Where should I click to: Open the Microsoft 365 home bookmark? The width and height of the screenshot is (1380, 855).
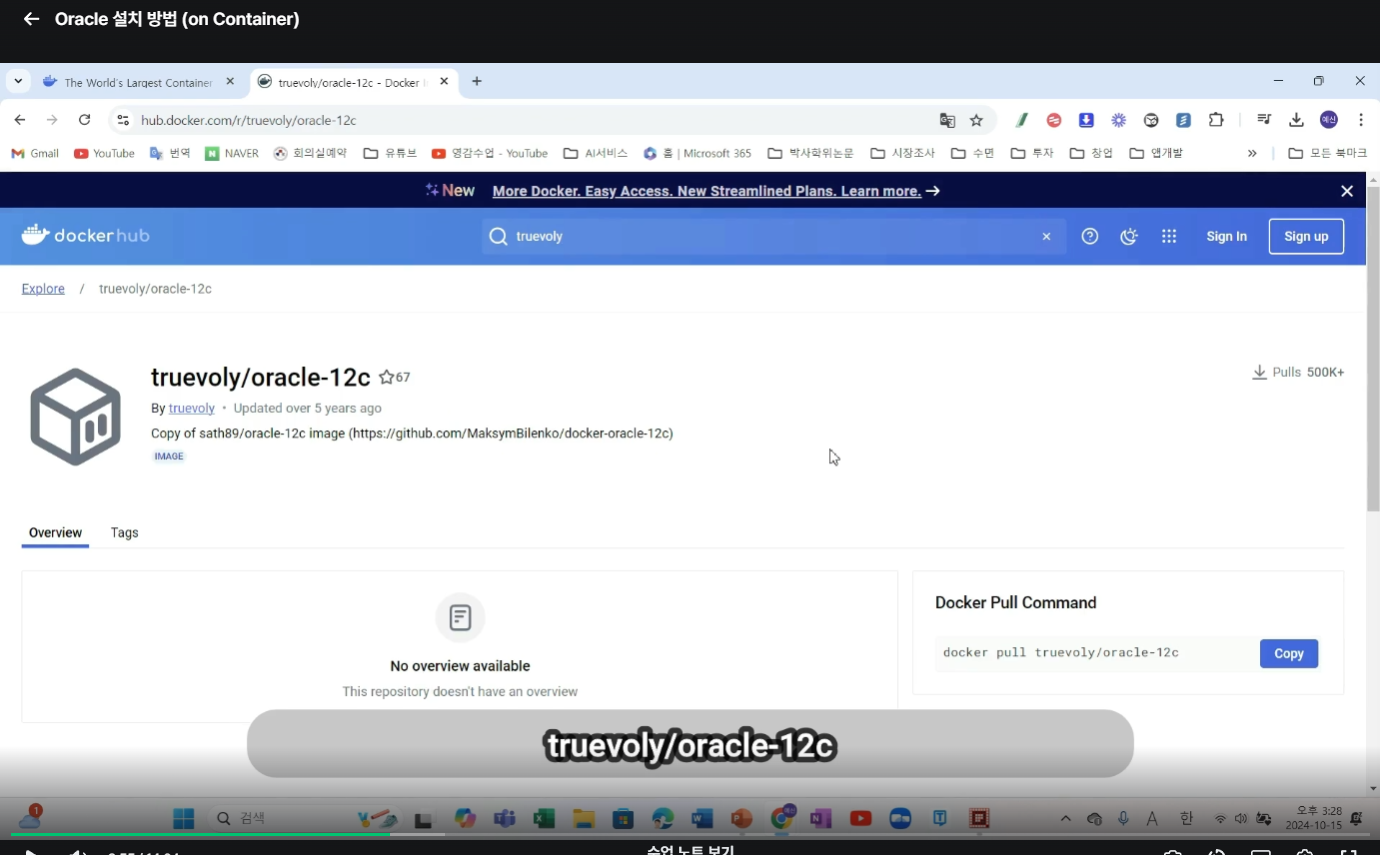698,153
